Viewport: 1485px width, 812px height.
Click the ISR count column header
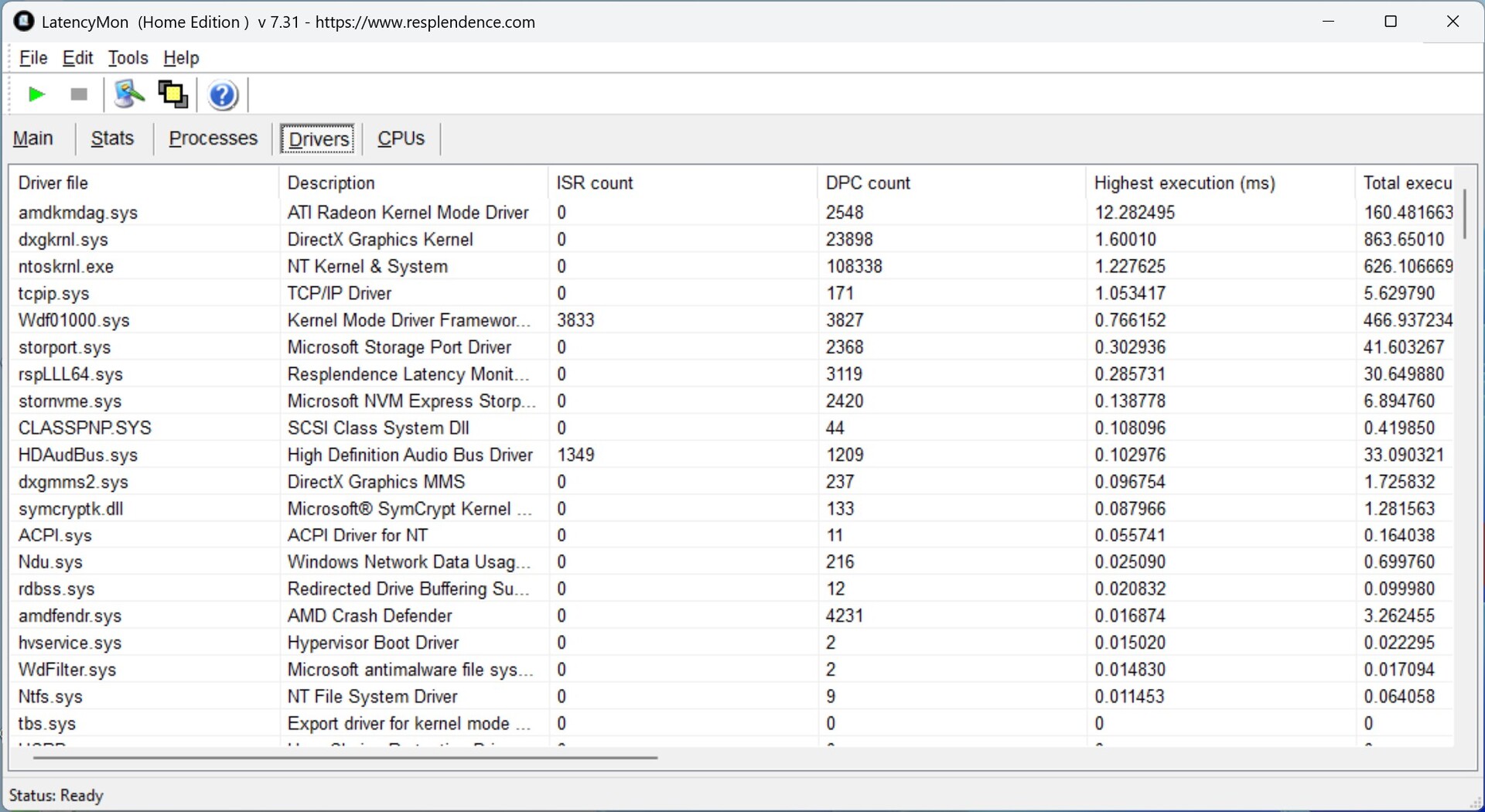(594, 183)
